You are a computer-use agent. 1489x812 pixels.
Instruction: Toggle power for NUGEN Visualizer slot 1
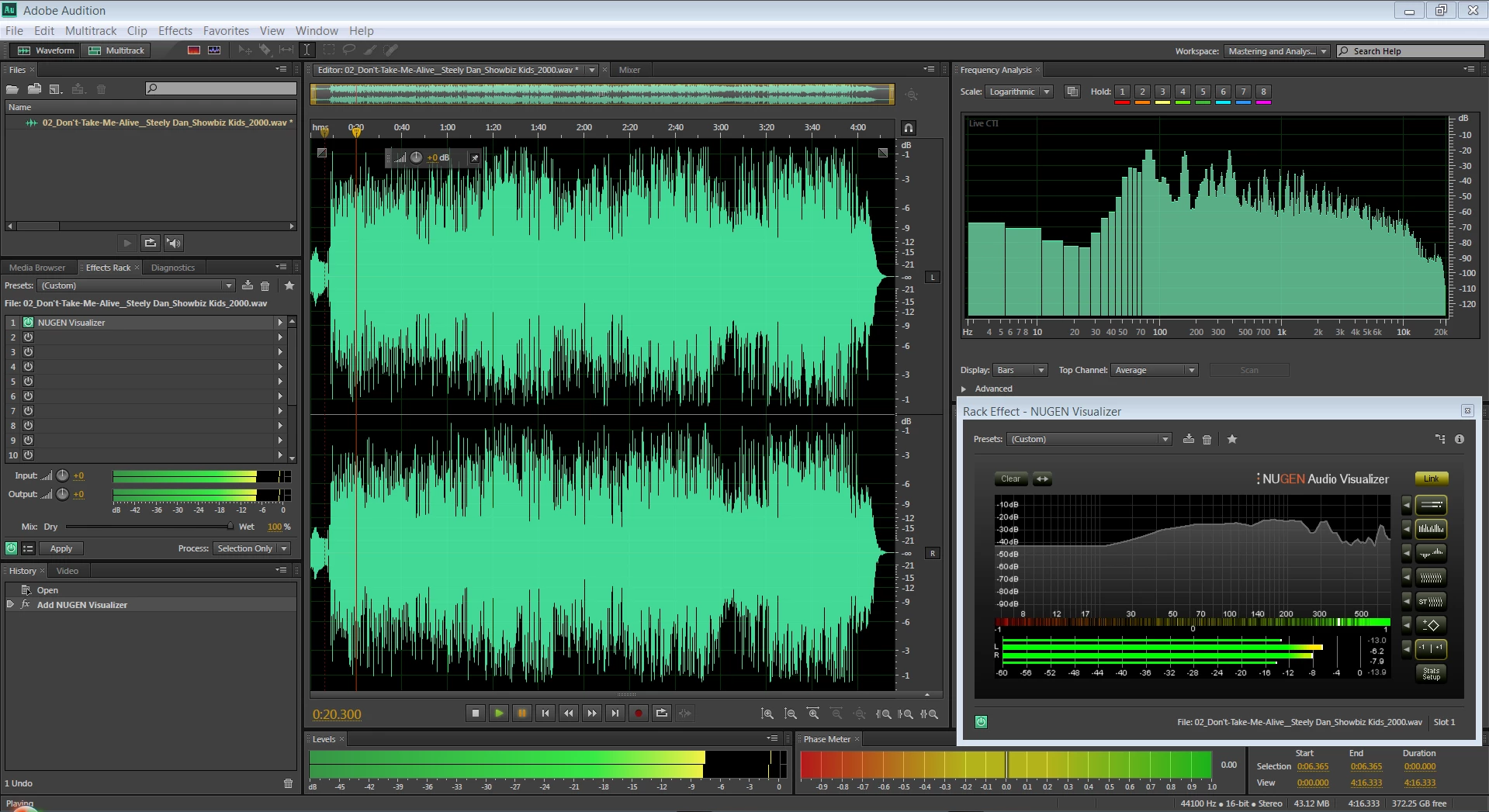tap(29, 323)
